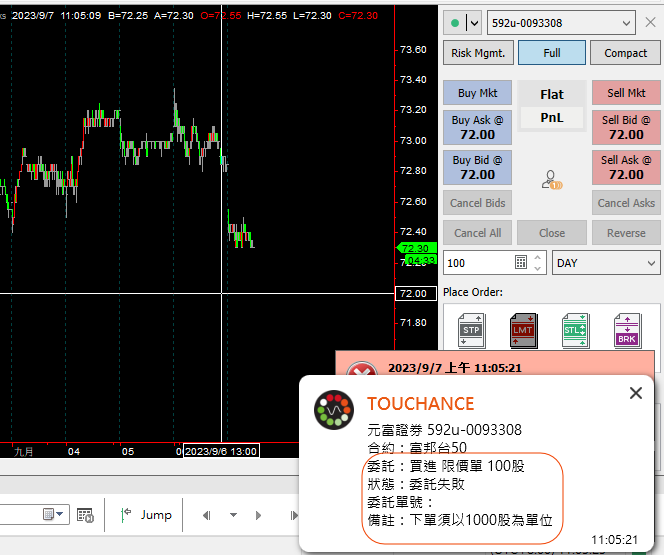Click the Sell Mkt button
Screen dimensions: 664x555
pyautogui.click(x=626, y=93)
